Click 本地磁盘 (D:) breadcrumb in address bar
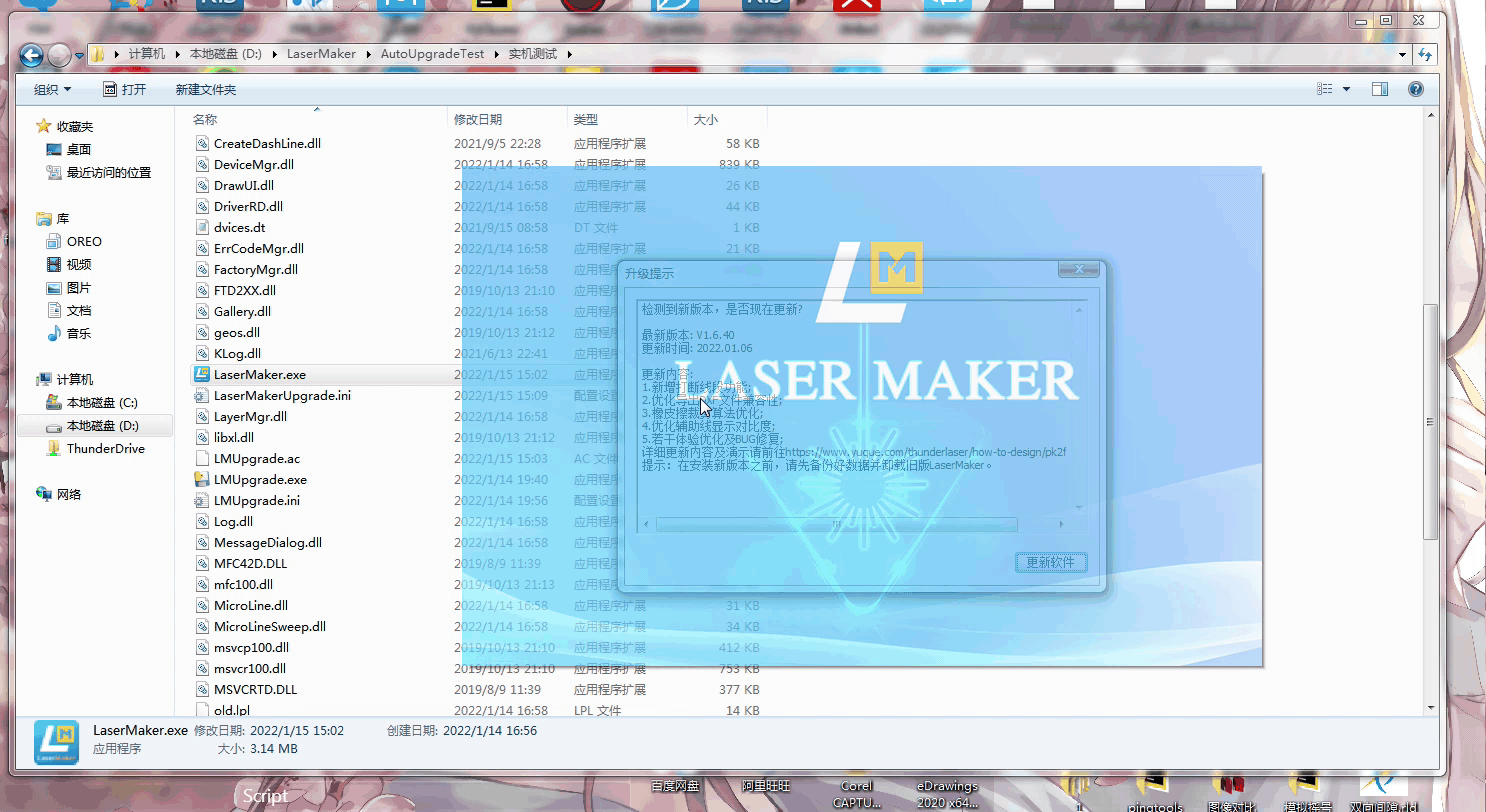 [x=226, y=54]
